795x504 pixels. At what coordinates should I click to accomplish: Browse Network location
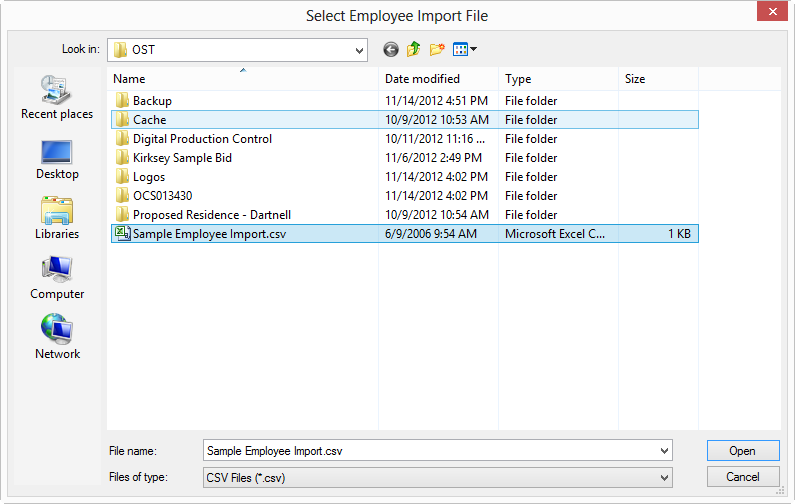(x=57, y=337)
